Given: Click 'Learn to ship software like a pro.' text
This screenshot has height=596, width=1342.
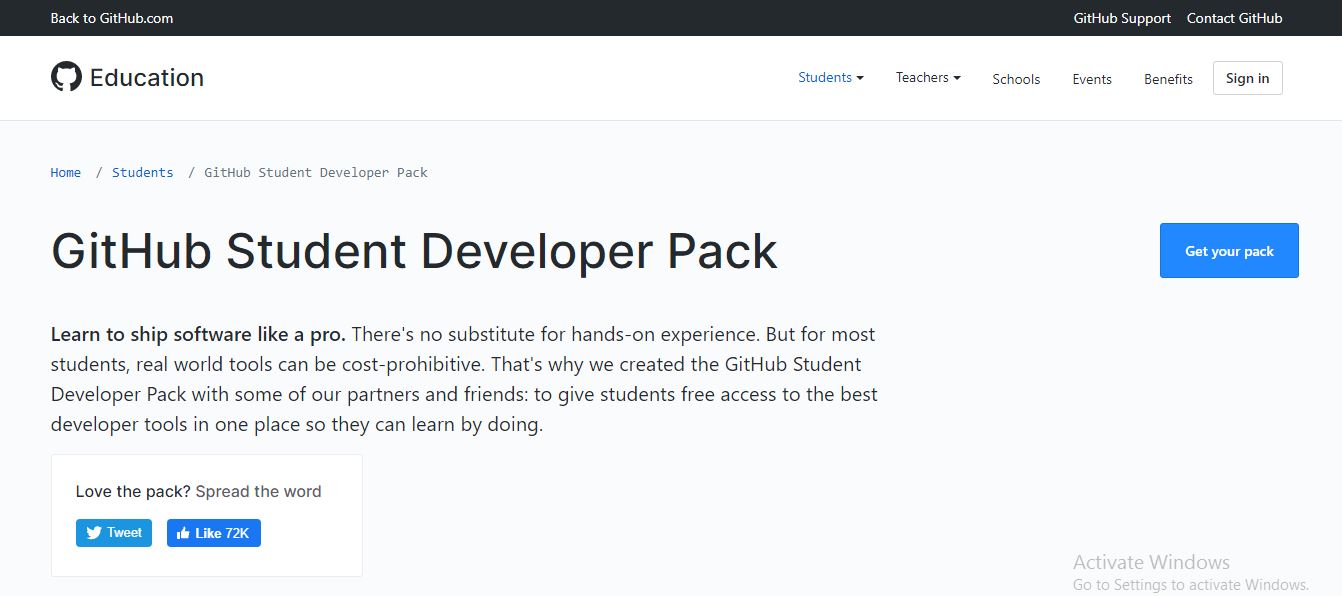Looking at the screenshot, I should click(198, 334).
